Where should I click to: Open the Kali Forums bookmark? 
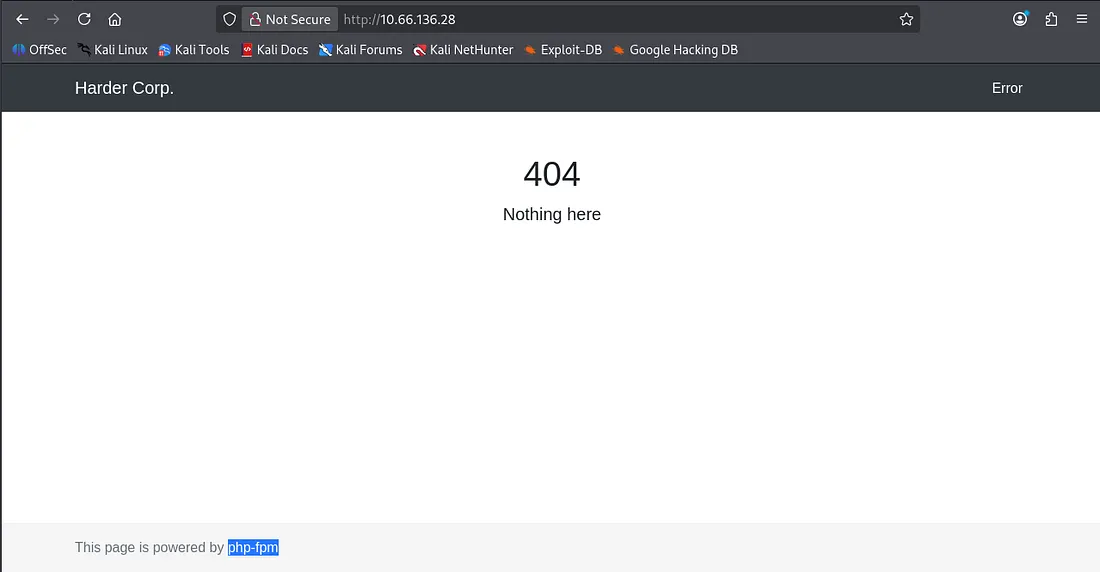pos(360,50)
